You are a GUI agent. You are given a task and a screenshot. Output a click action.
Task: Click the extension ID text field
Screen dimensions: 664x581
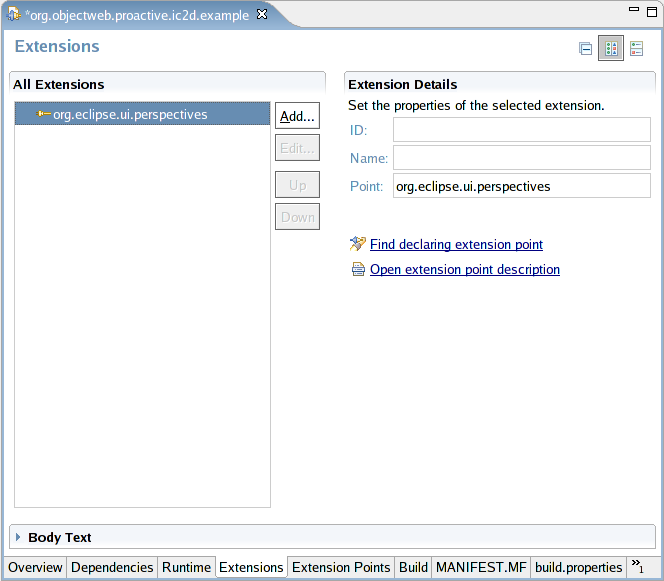(x=521, y=130)
